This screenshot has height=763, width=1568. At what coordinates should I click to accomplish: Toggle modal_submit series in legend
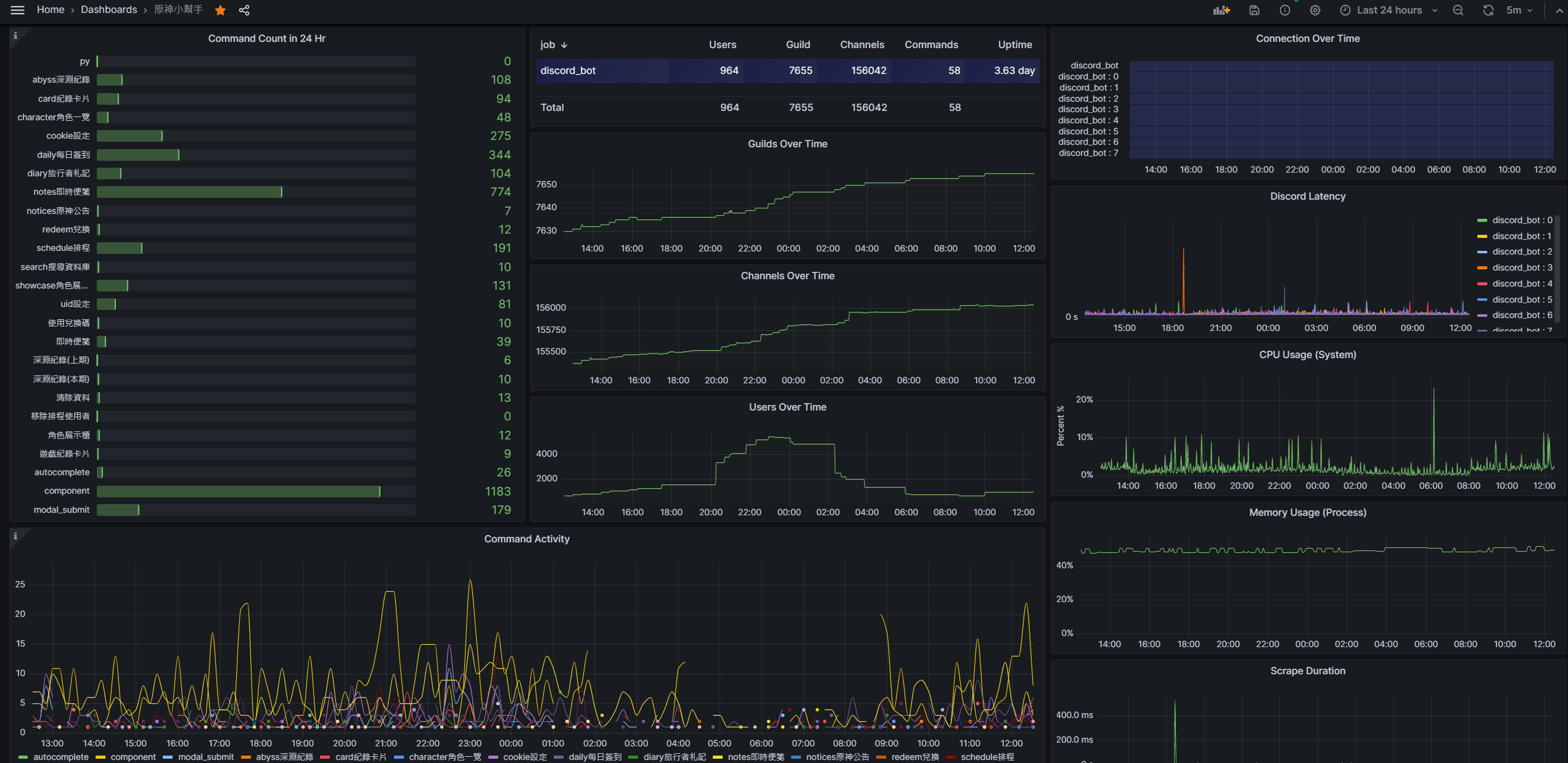click(205, 757)
